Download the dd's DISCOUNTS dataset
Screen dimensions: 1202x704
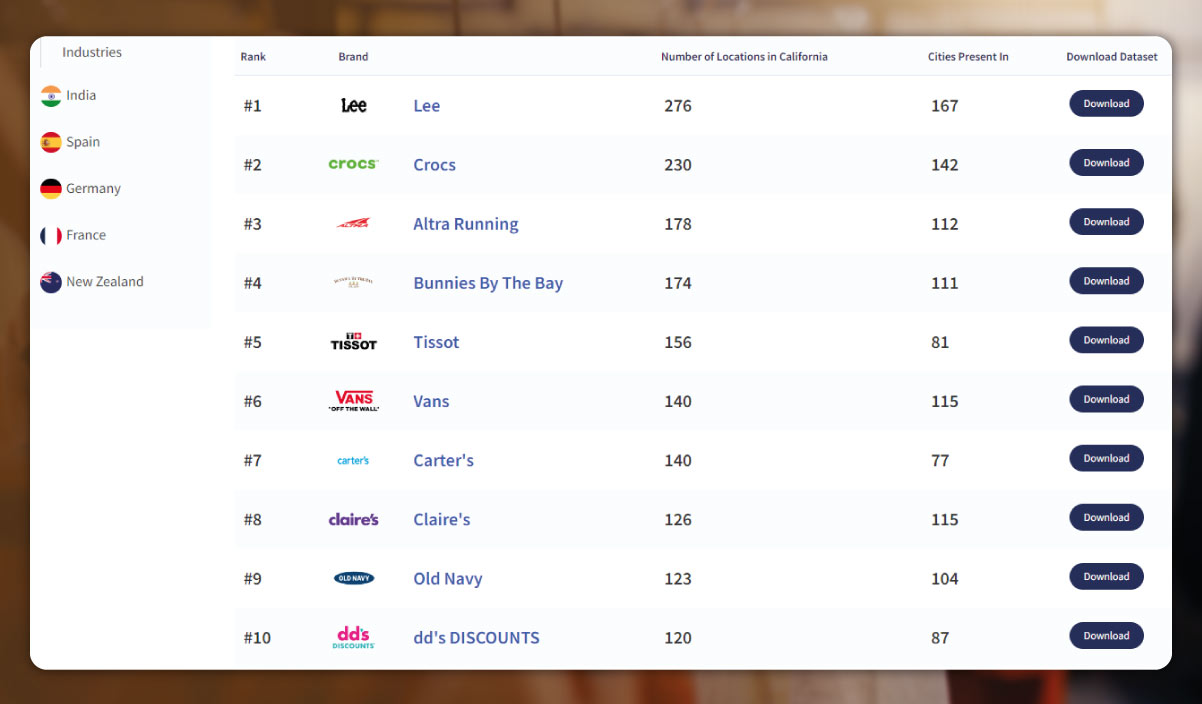coord(1106,635)
